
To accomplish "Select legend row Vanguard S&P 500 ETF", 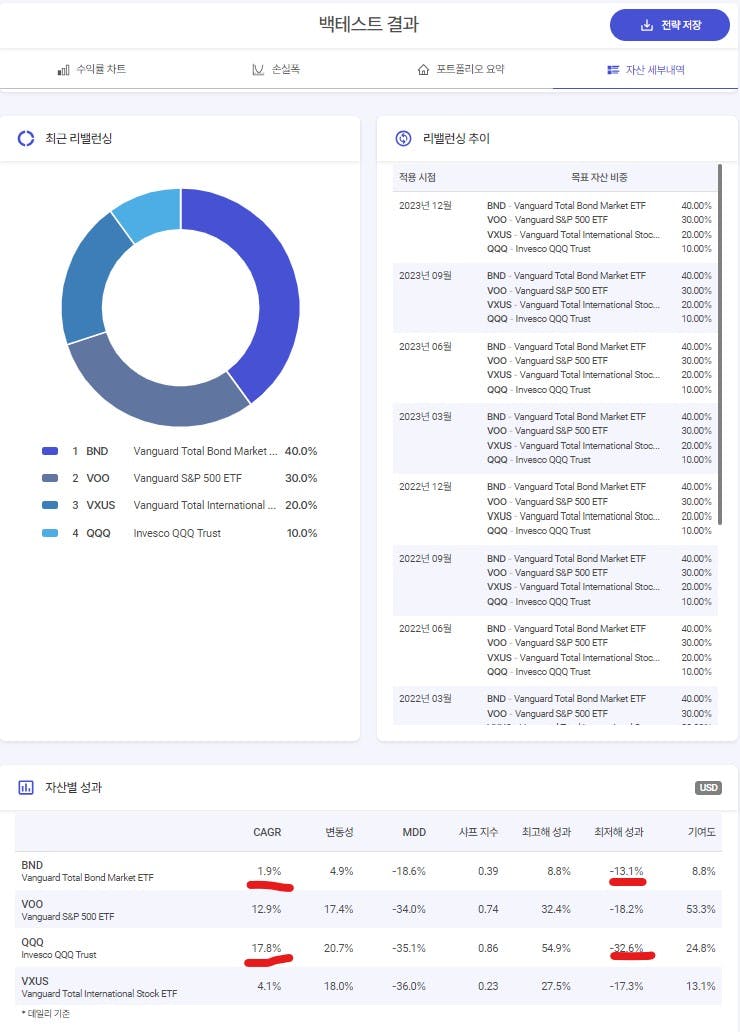I will click(179, 478).
